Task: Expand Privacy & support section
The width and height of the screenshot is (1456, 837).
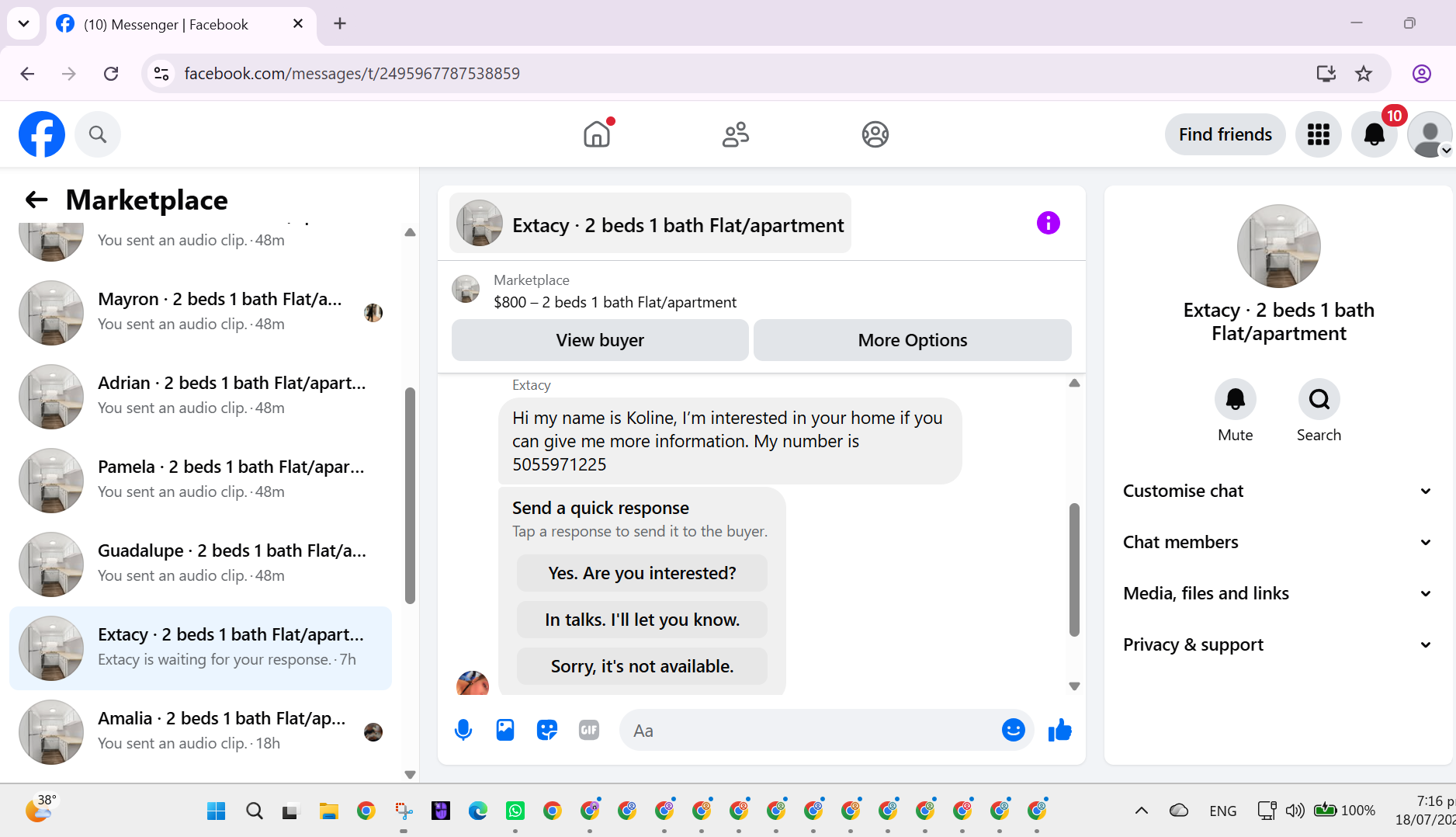Action: (1278, 644)
